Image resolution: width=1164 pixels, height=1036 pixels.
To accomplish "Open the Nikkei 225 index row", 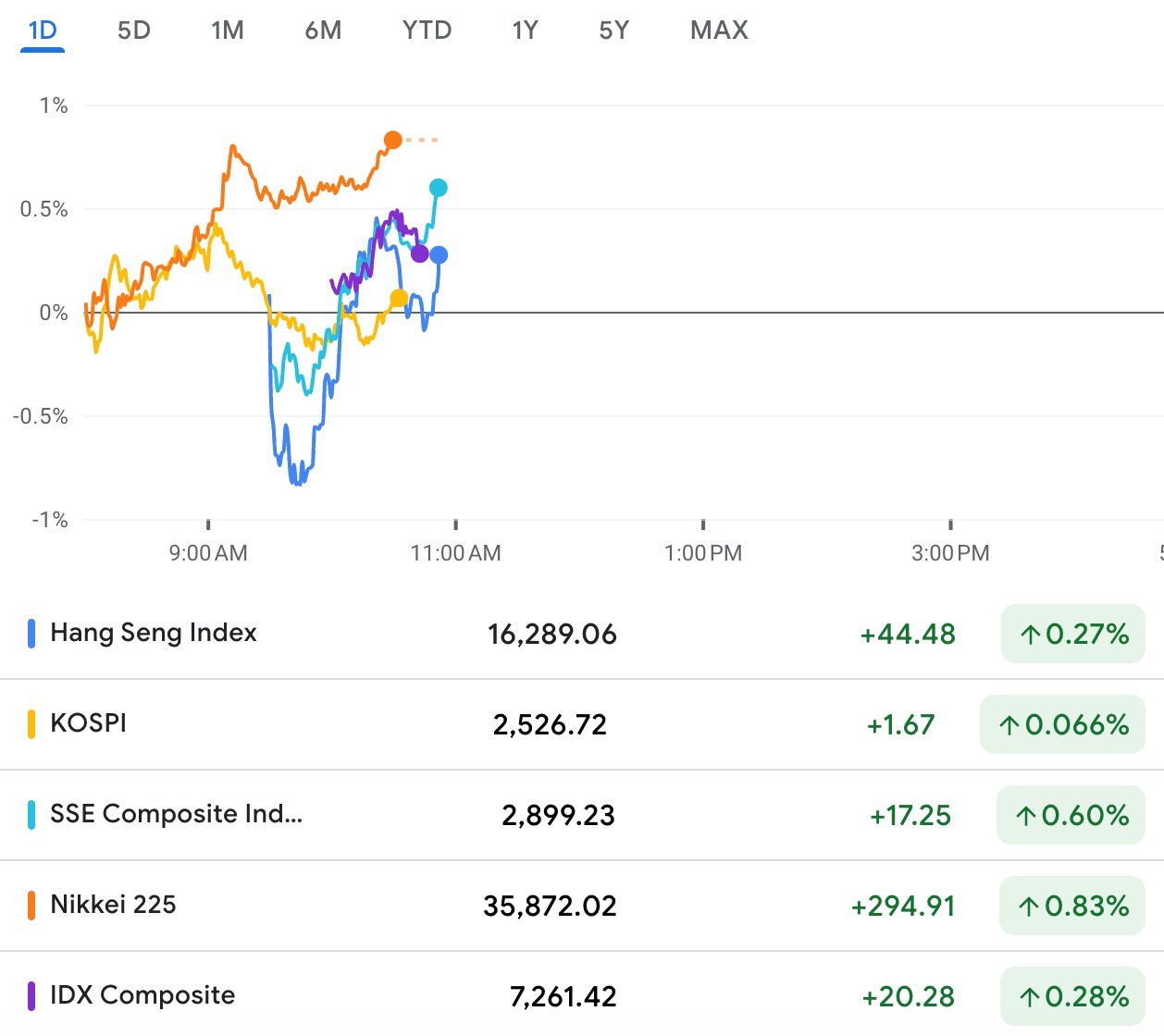I will 582,906.
